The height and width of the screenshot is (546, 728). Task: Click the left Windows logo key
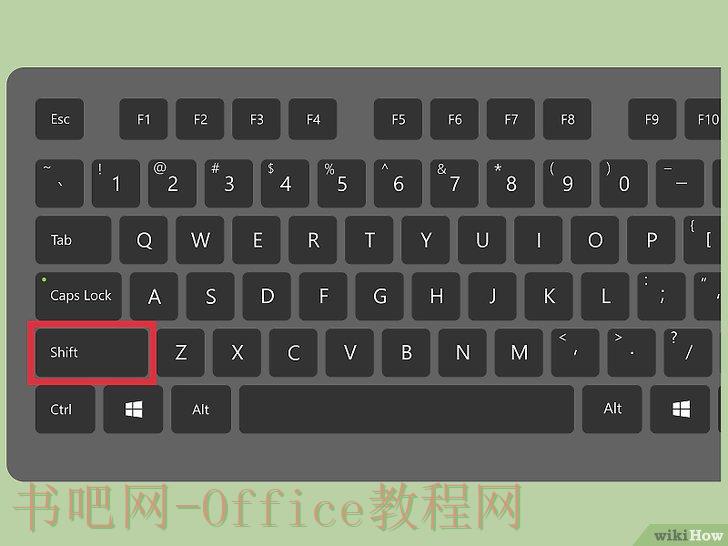point(133,409)
